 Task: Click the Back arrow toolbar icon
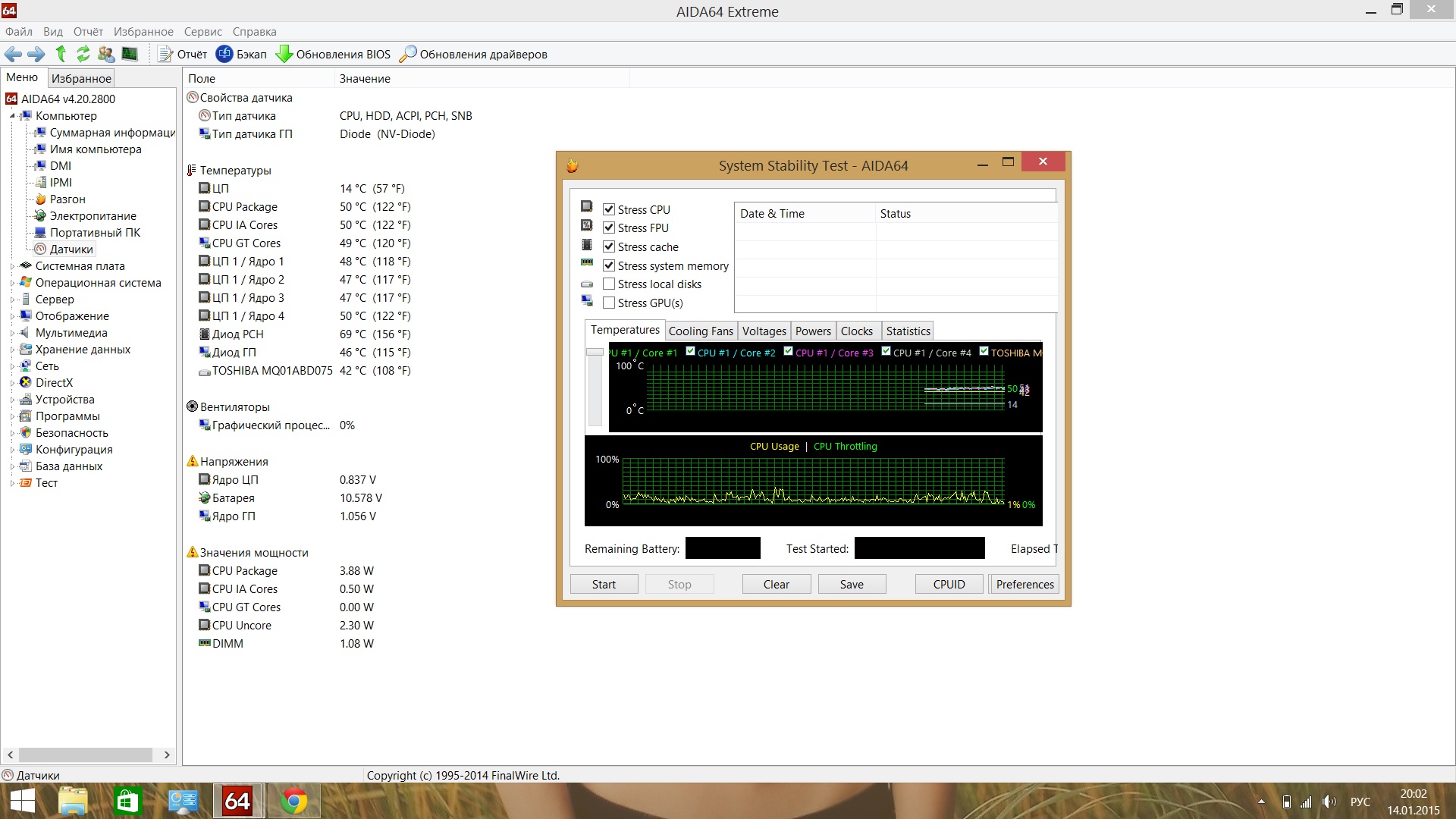tap(13, 54)
